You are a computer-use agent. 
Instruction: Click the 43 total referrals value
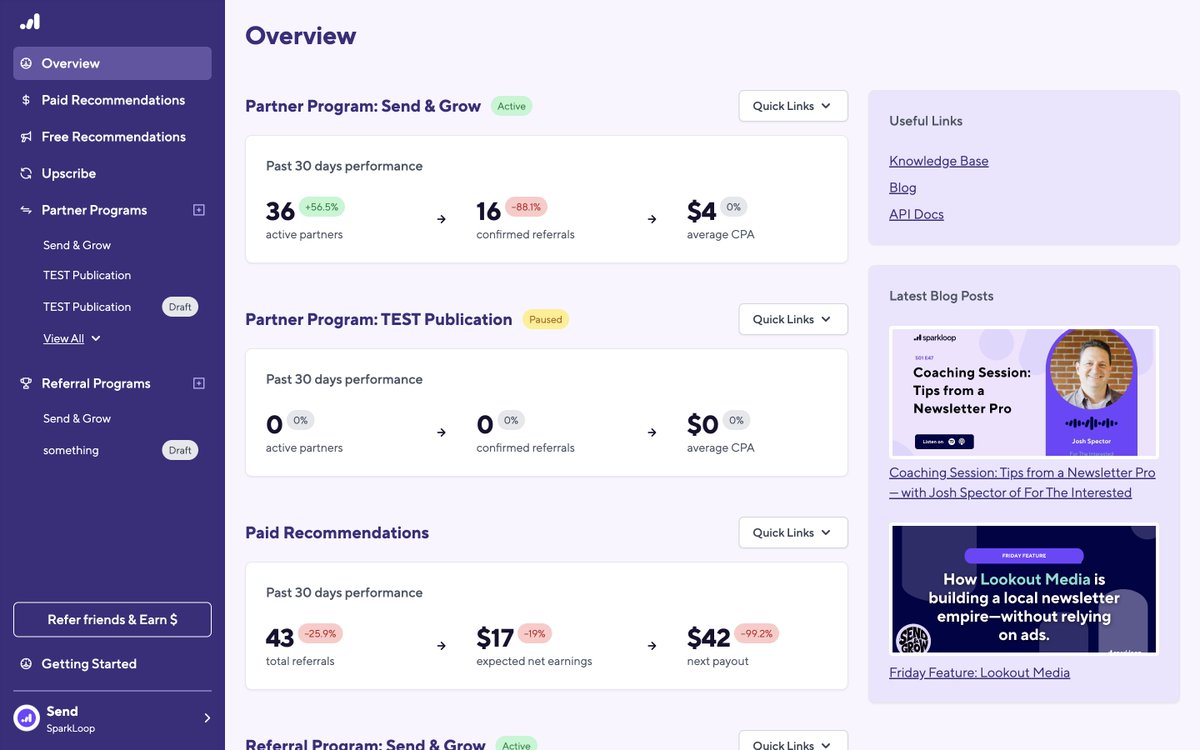(x=280, y=638)
